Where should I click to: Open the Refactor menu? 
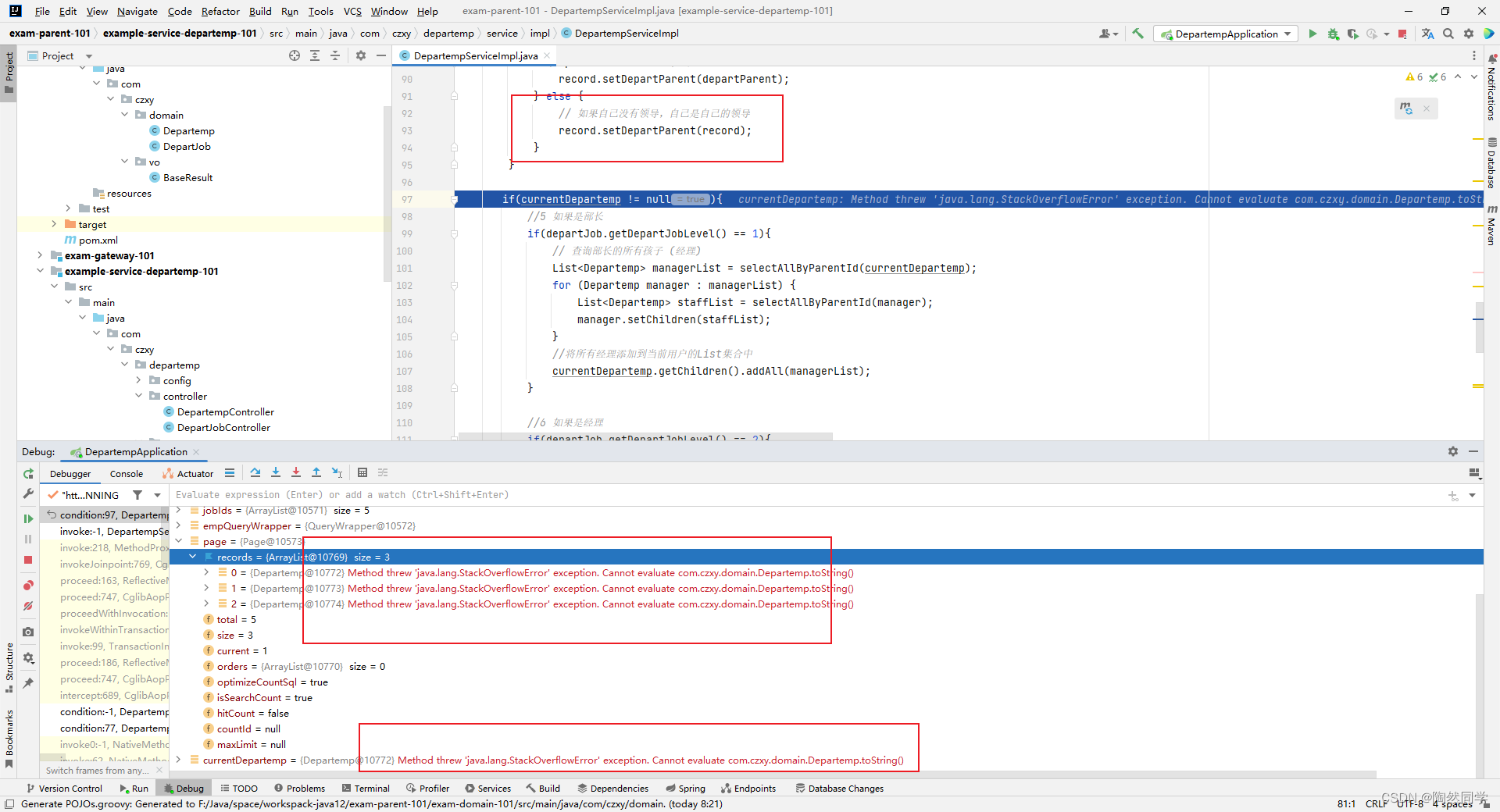(220, 11)
